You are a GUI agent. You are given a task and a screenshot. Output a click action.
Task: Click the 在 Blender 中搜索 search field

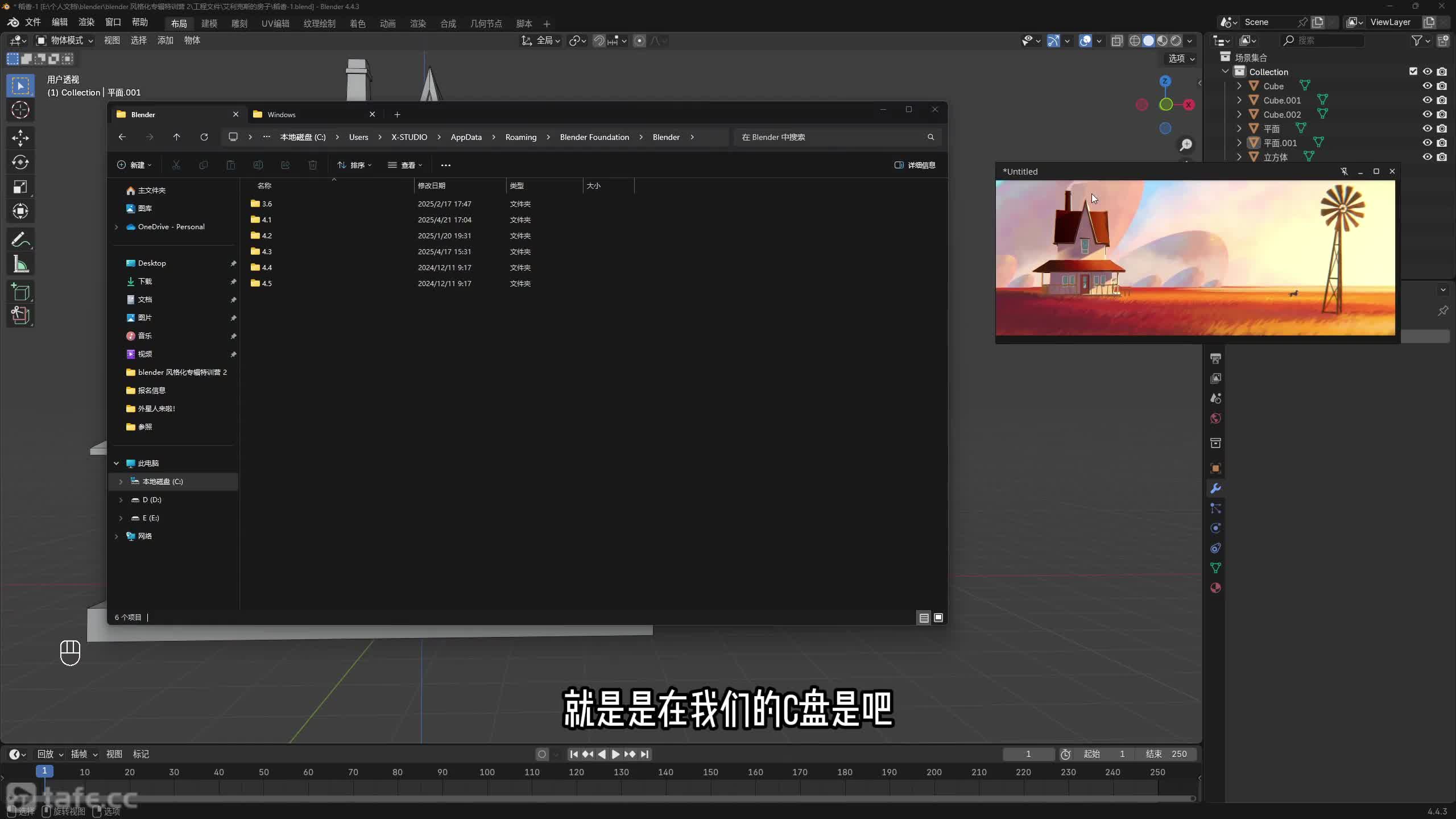click(836, 137)
